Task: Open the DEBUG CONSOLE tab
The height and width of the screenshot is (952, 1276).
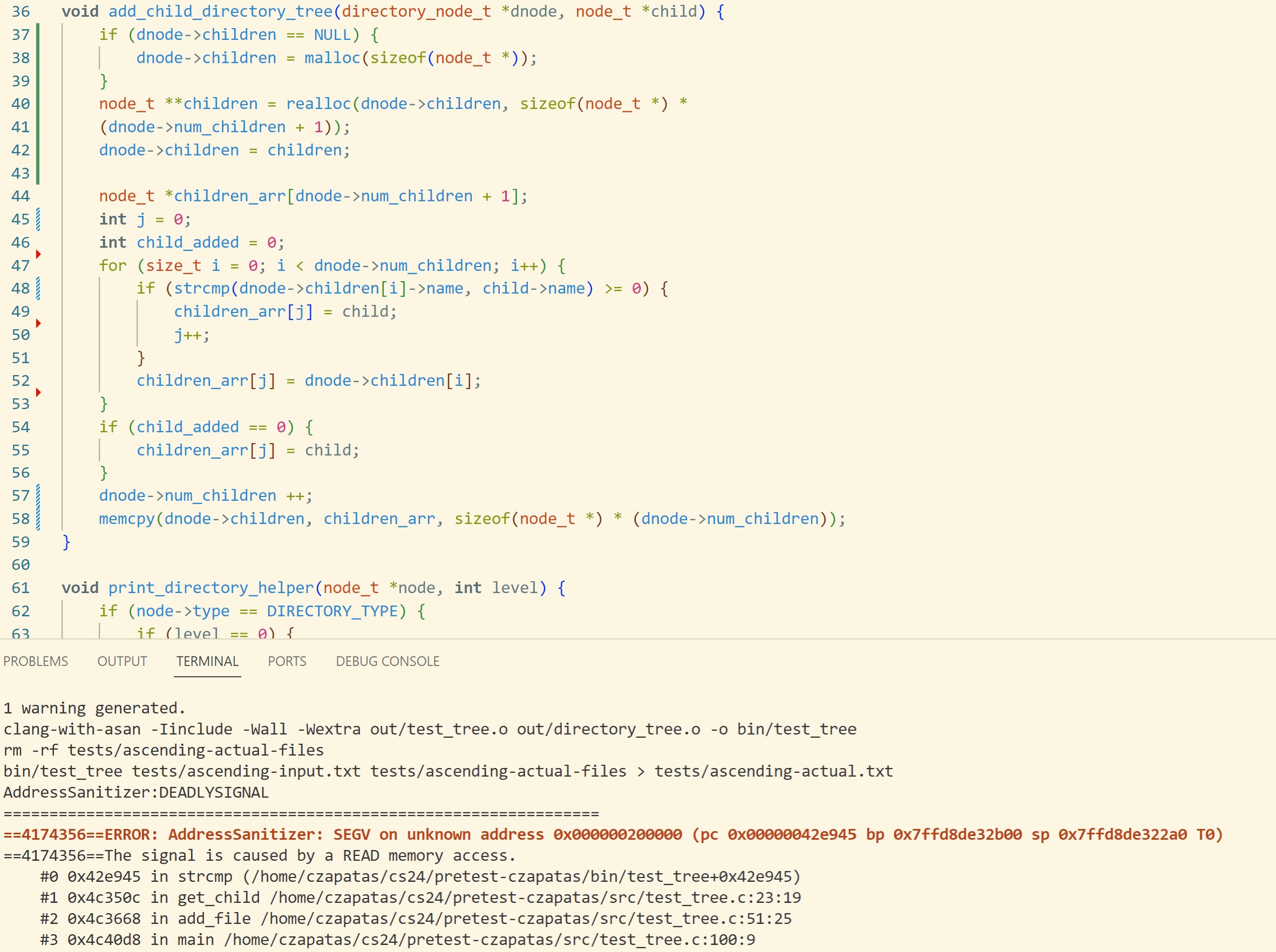Action: click(x=388, y=661)
